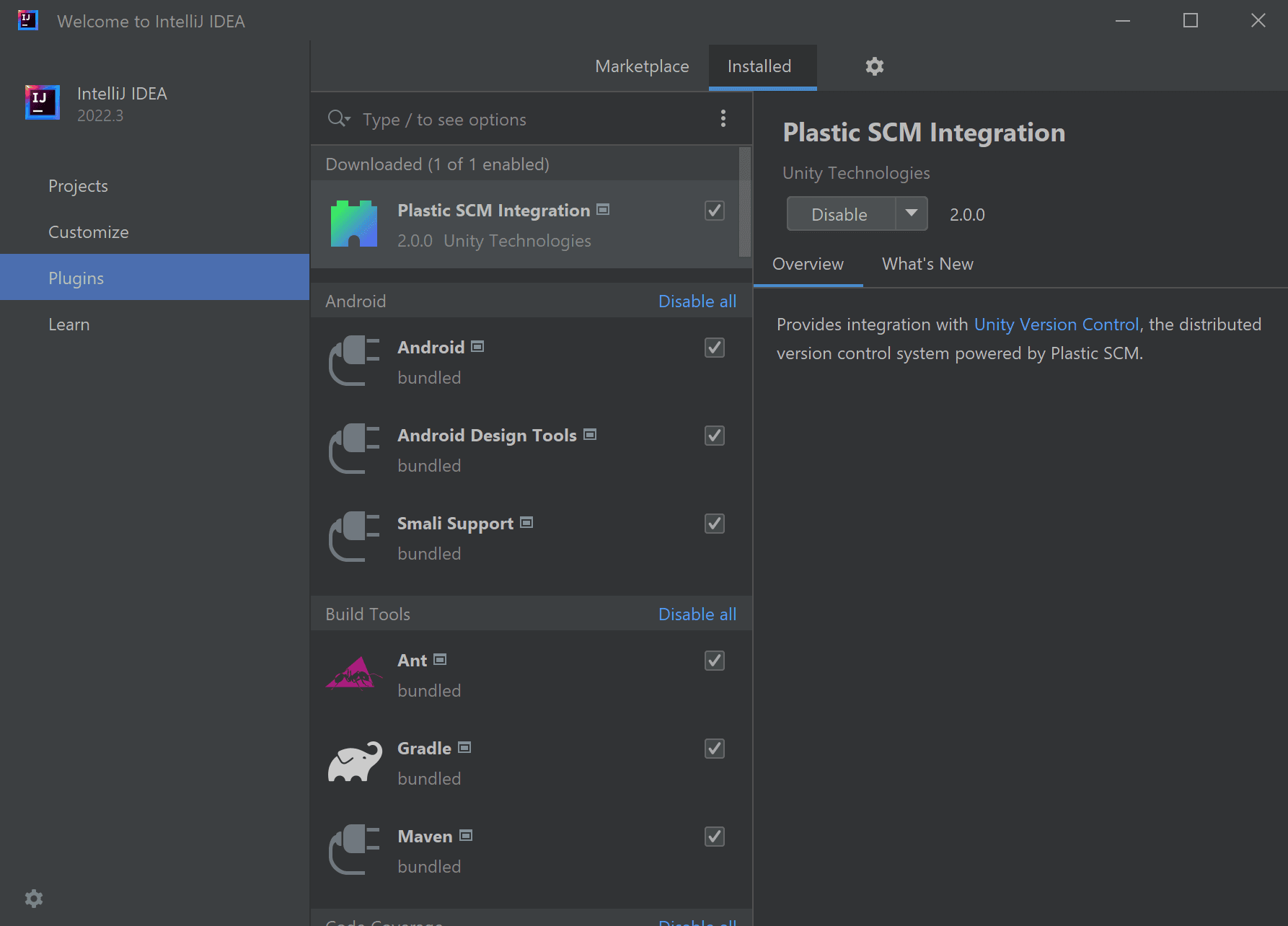The height and width of the screenshot is (926, 1288).
Task: Minimize the Welcome window
Action: [1123, 20]
